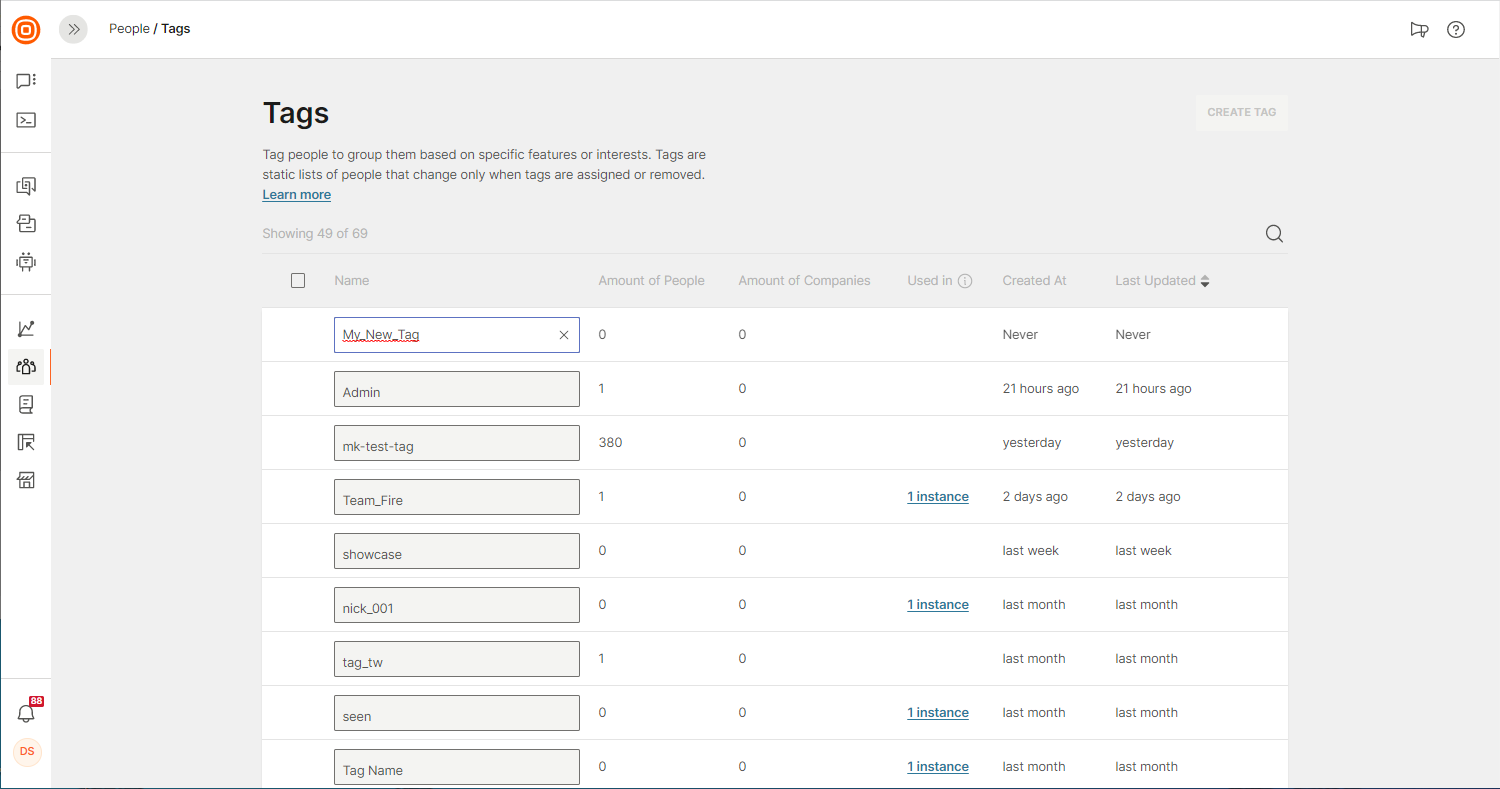The height and width of the screenshot is (789, 1500).
Task: Open Team_Fire 1 instance link
Action: tap(938, 497)
